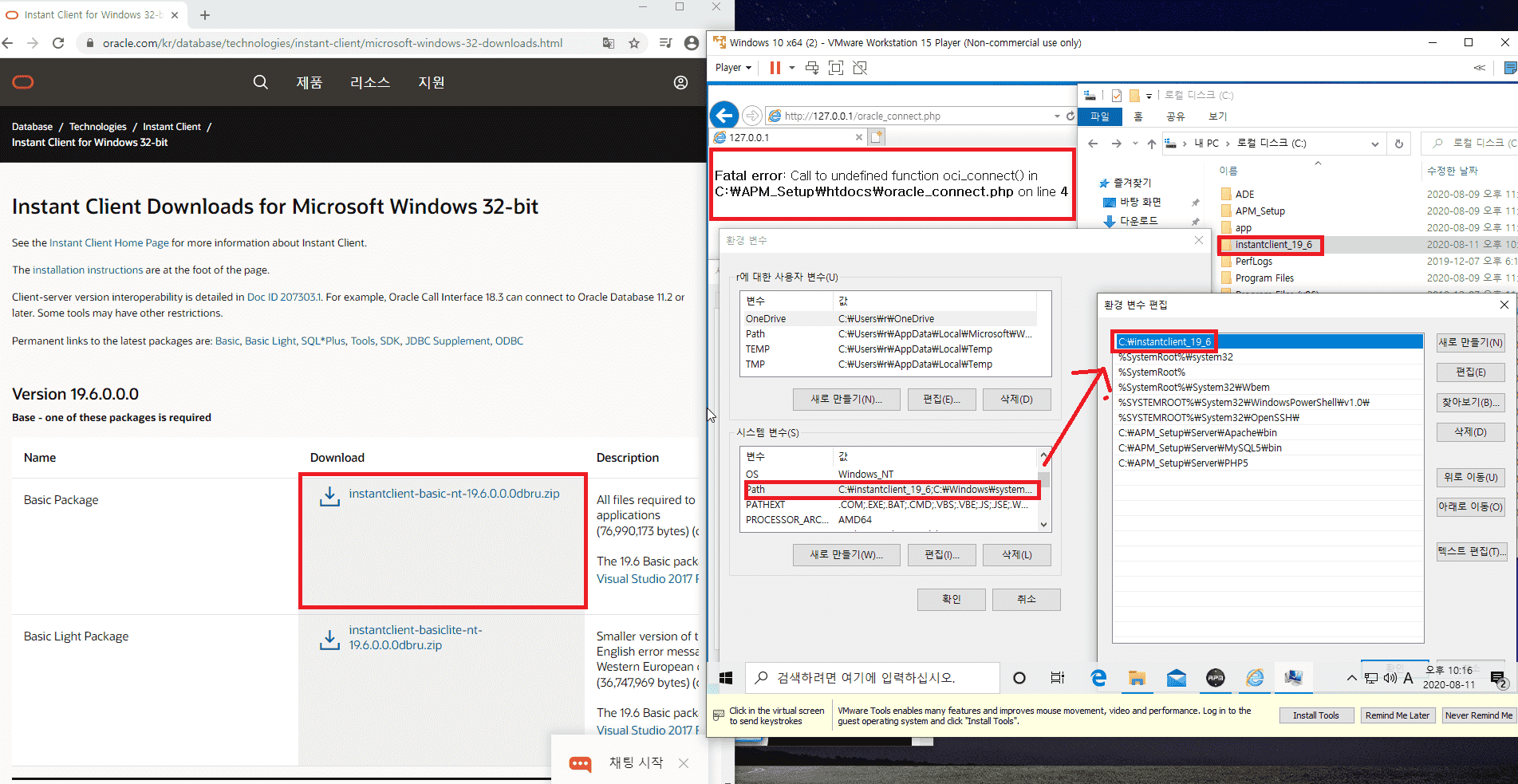Switch to the 홈 ribbon tab
The image size is (1518, 784).
coord(1138,116)
